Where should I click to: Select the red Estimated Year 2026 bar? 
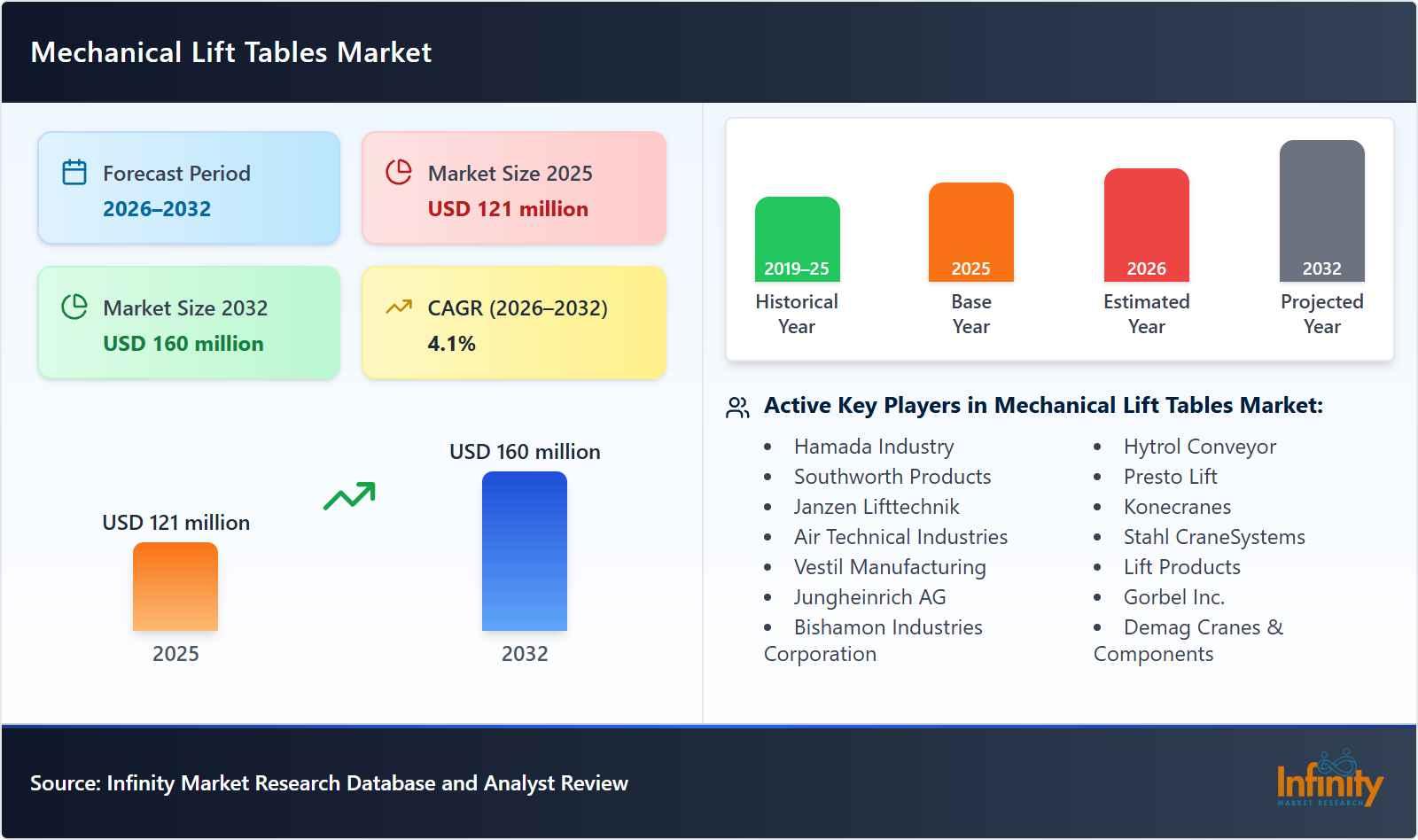tap(1146, 223)
